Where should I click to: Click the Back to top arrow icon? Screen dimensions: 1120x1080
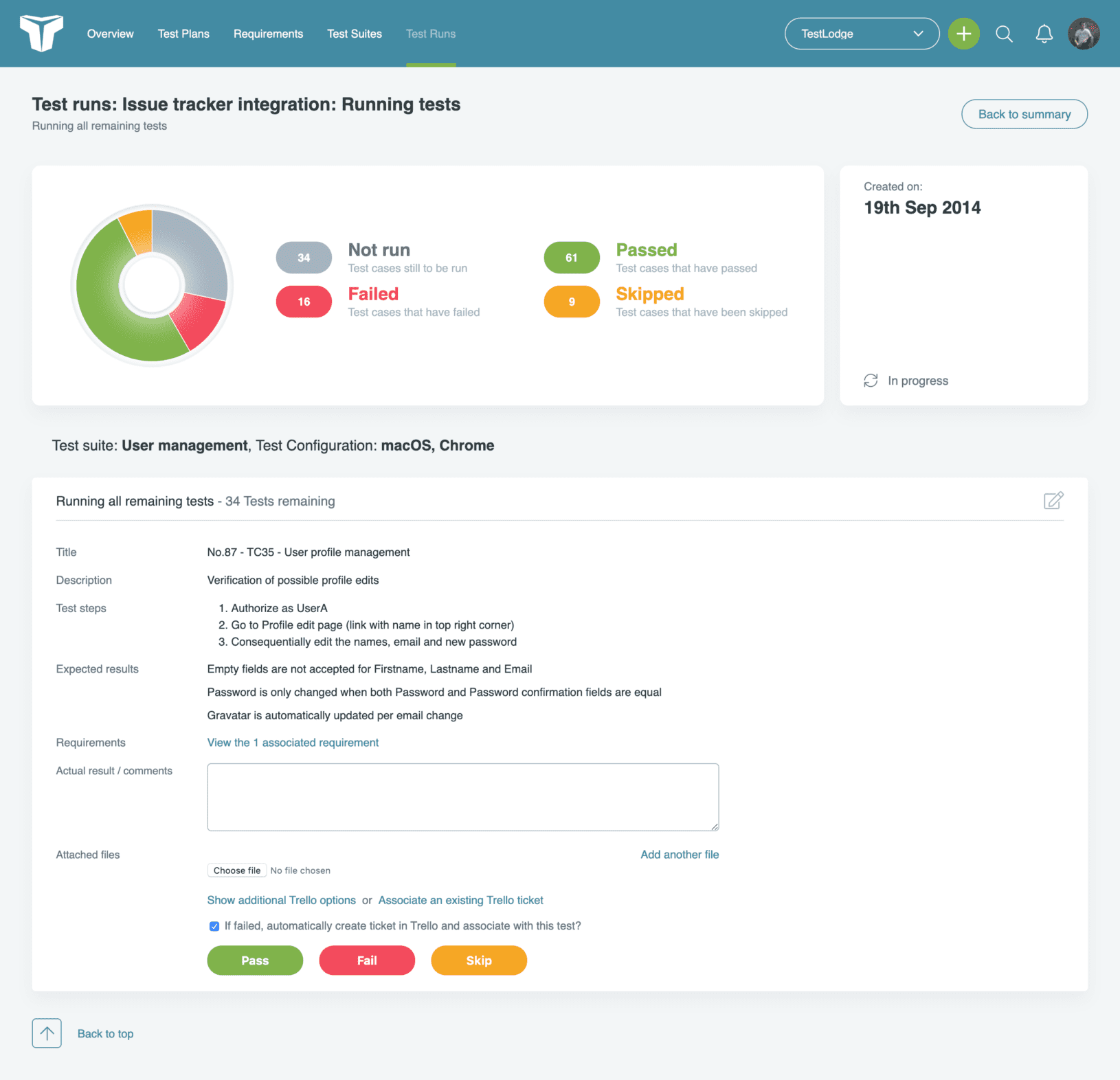(46, 1033)
